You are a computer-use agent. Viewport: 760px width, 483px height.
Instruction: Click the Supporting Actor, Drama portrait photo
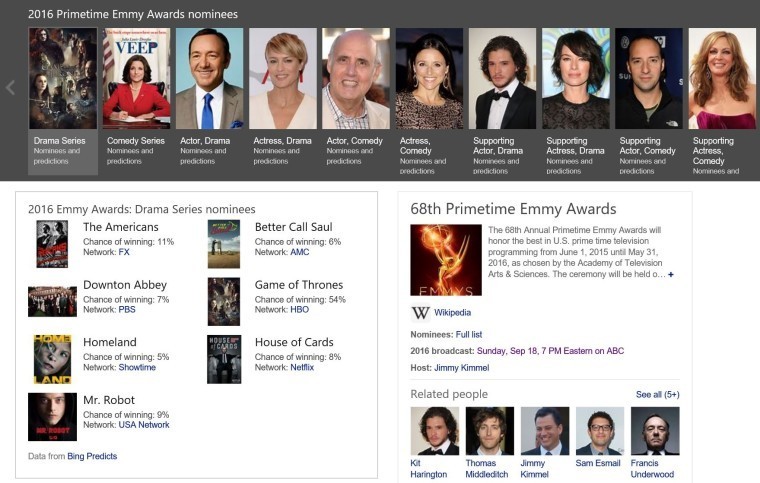click(x=502, y=78)
